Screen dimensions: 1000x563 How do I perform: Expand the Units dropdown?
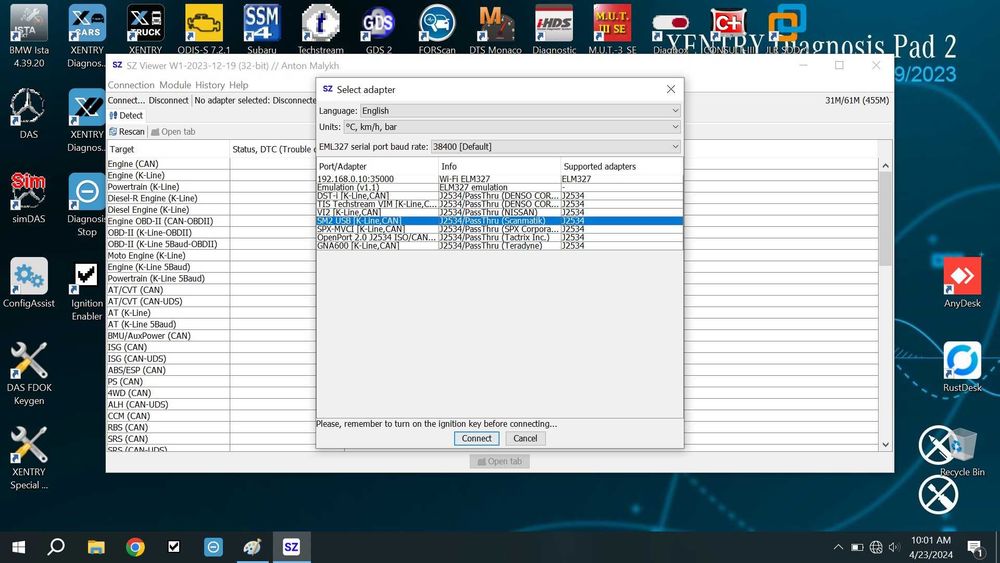(511, 127)
